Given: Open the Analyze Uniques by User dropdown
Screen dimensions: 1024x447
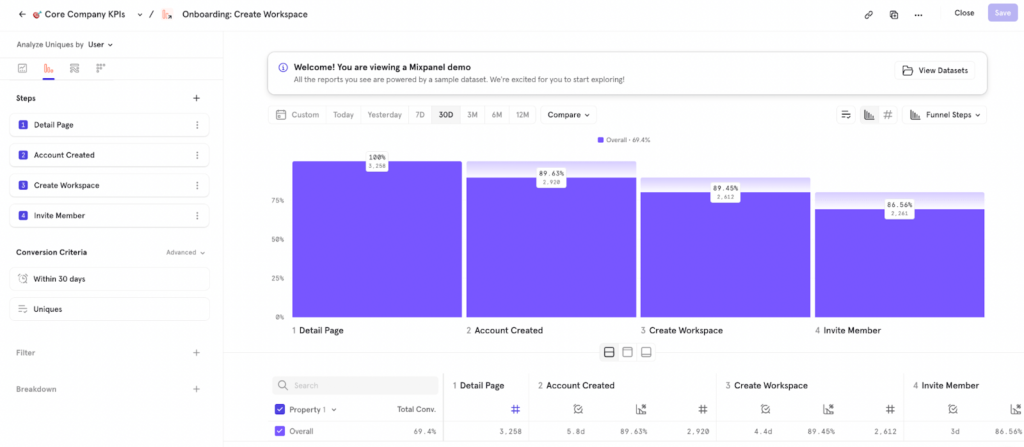Looking at the screenshot, I should click(101, 45).
